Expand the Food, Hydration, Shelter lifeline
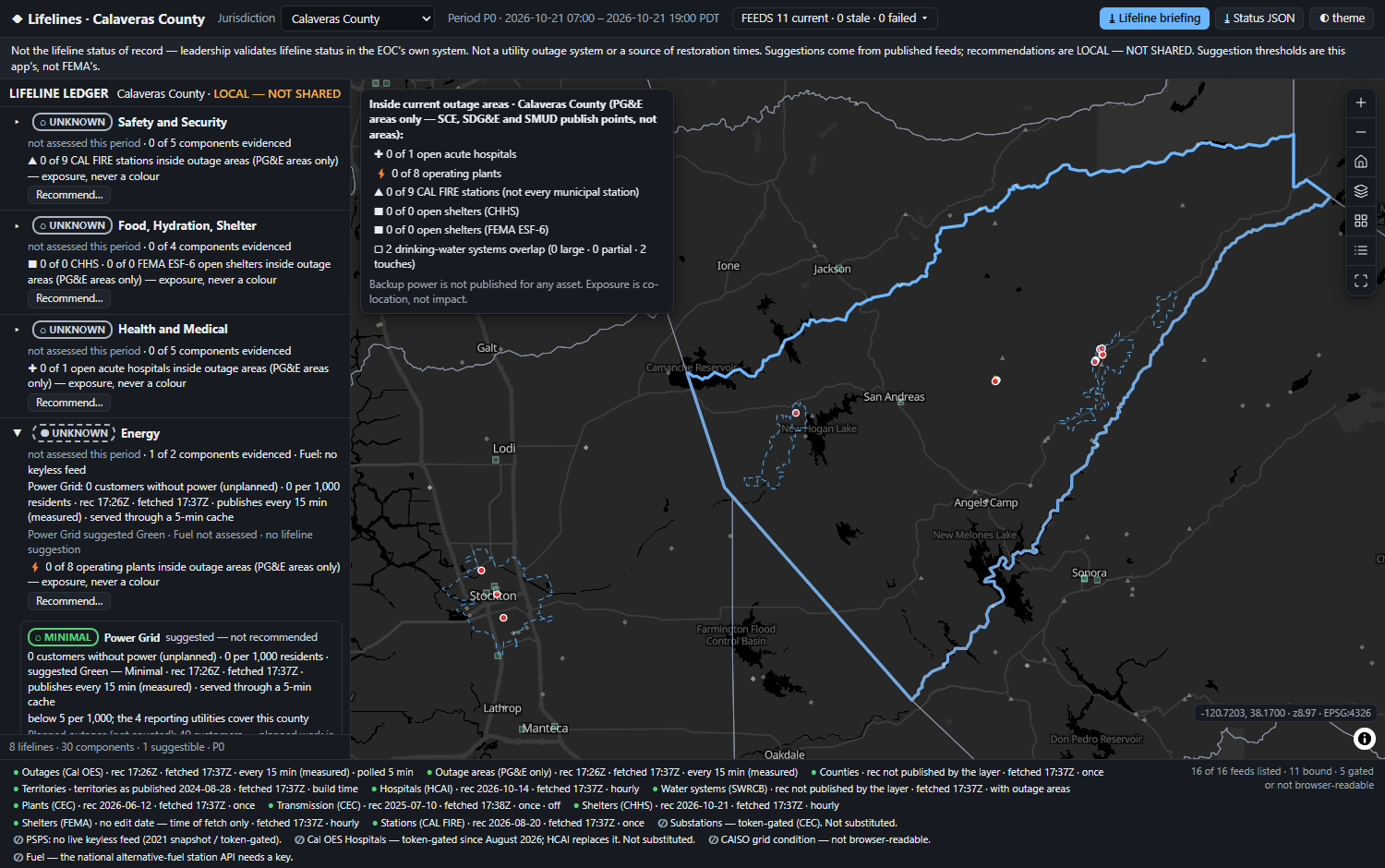The height and width of the screenshot is (868, 1385). coord(17,225)
